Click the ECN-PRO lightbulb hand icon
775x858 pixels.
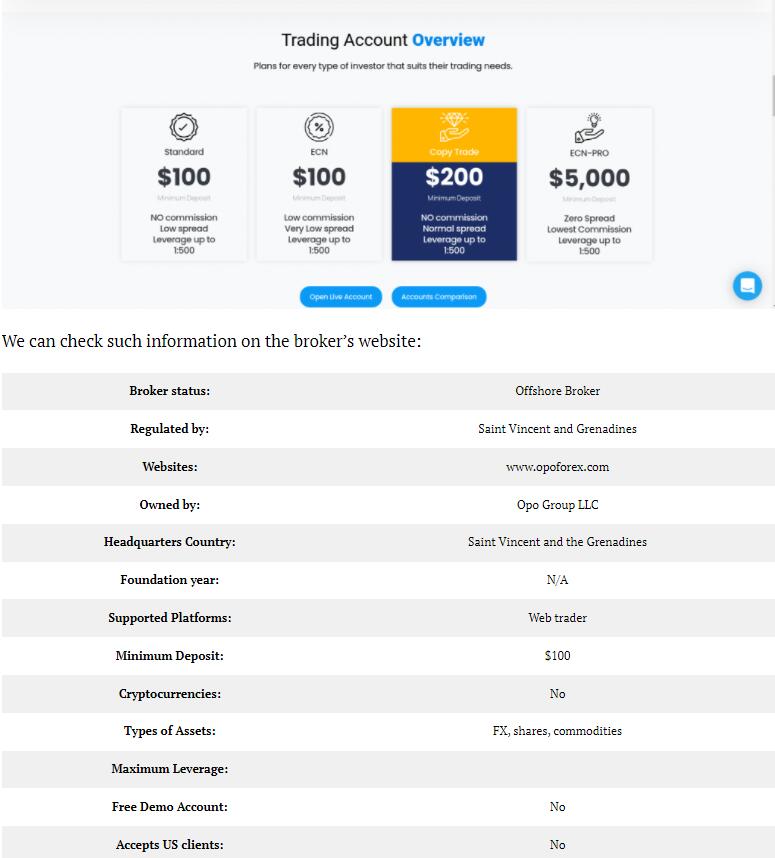coord(589,129)
